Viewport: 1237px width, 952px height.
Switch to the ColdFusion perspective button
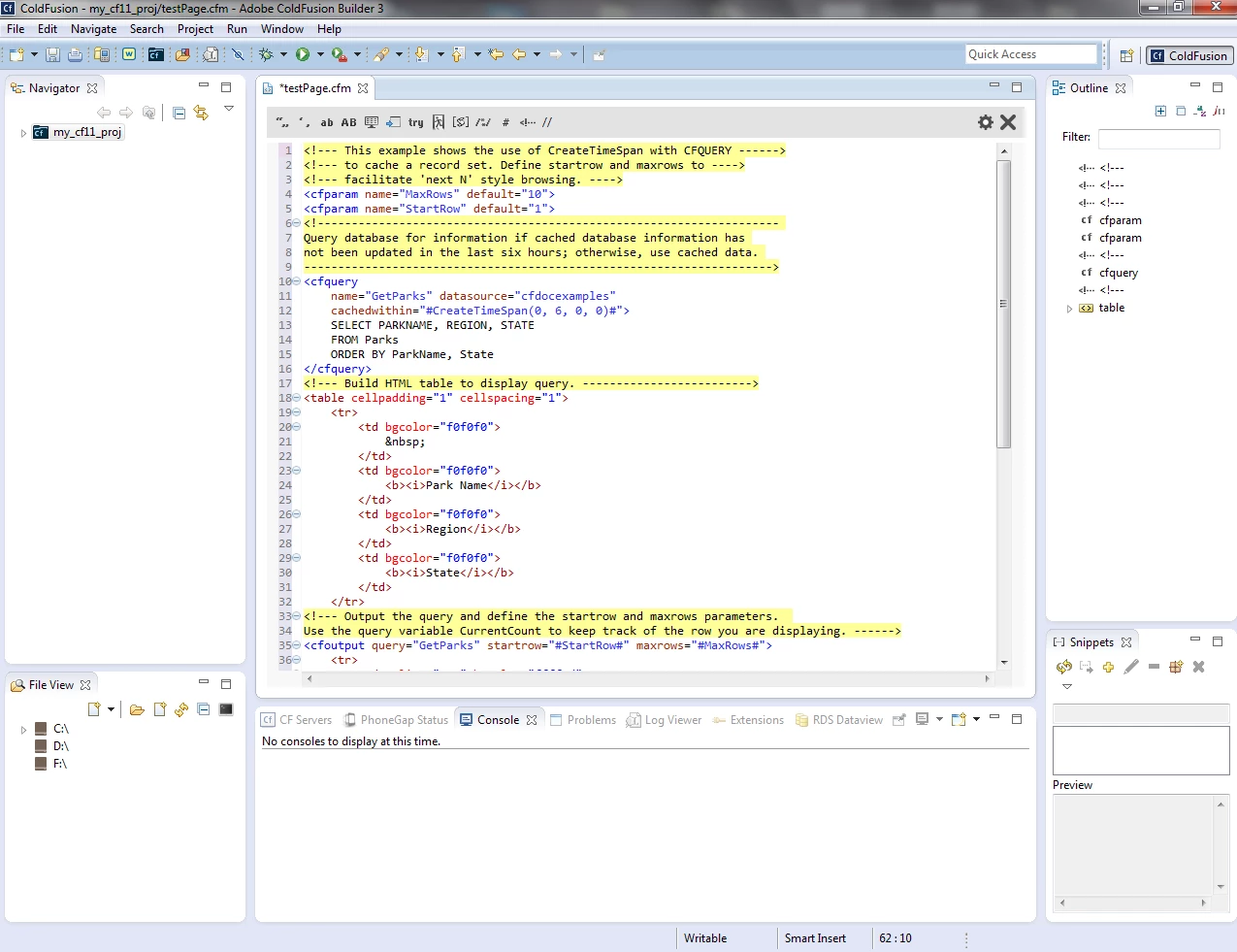click(1189, 55)
